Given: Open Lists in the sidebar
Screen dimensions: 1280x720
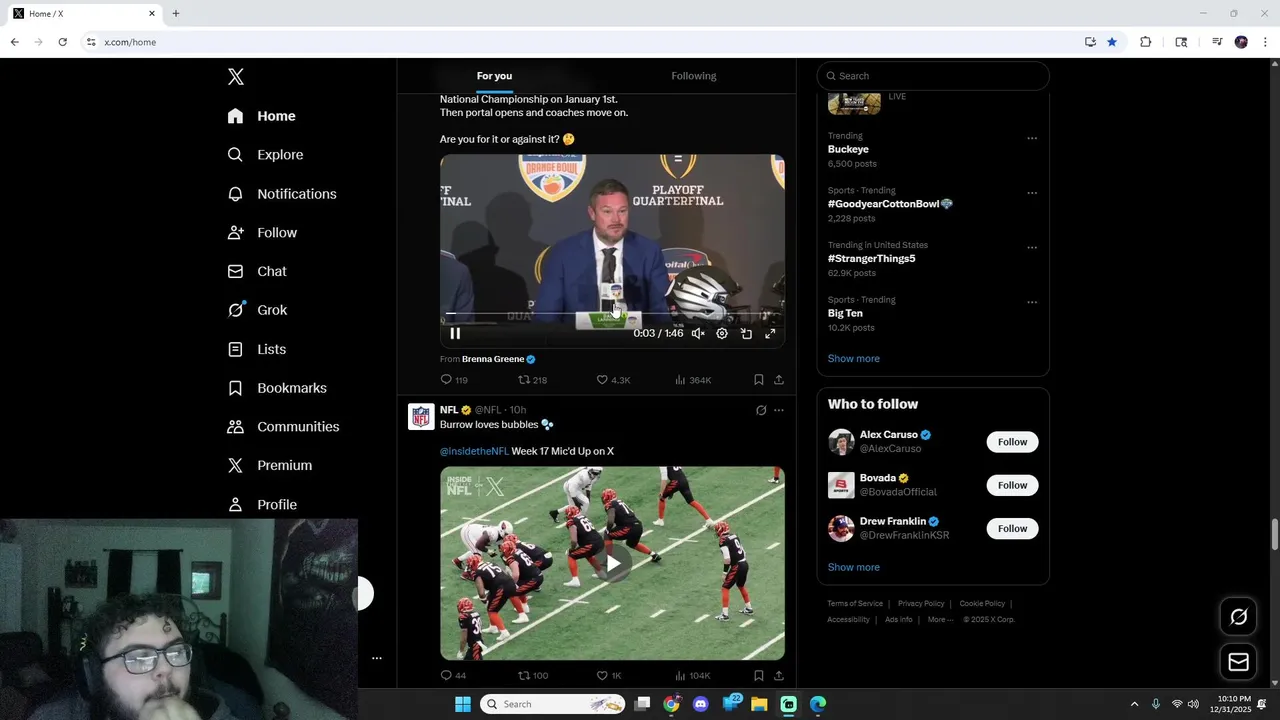Looking at the screenshot, I should [x=257, y=349].
